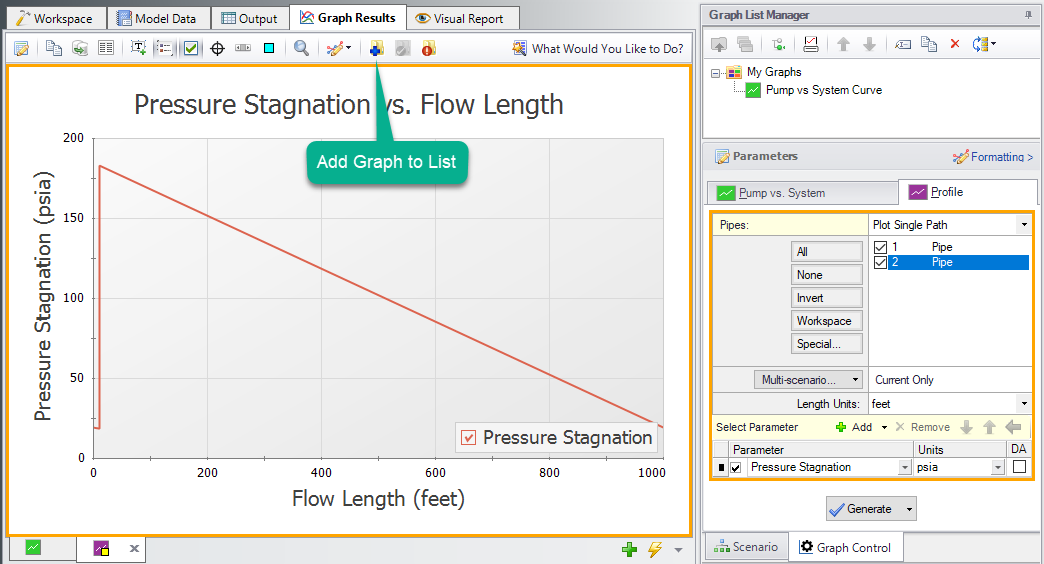
Task: Click the green plus icon below the graph
Action: click(629, 549)
